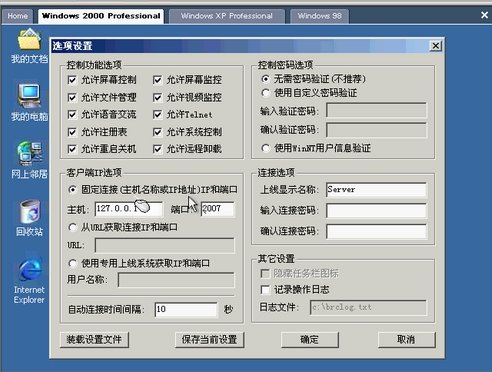Select 固定连接 IP和端口 radio option

click(x=72, y=190)
